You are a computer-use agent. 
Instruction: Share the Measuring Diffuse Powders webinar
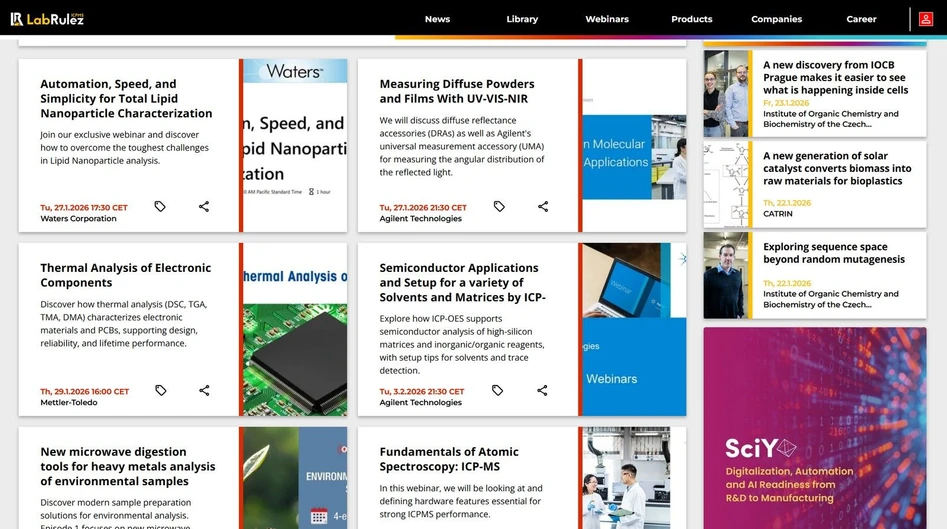click(543, 207)
